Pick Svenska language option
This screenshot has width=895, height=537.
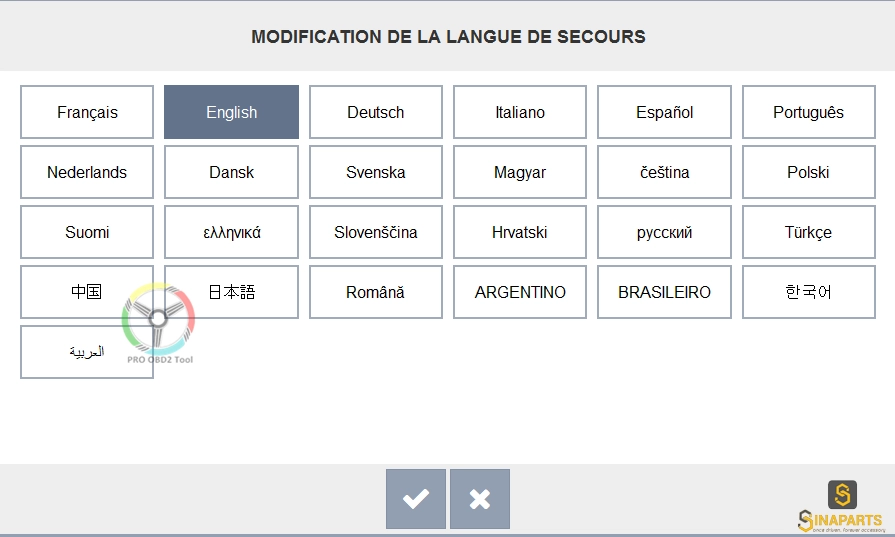tap(376, 172)
